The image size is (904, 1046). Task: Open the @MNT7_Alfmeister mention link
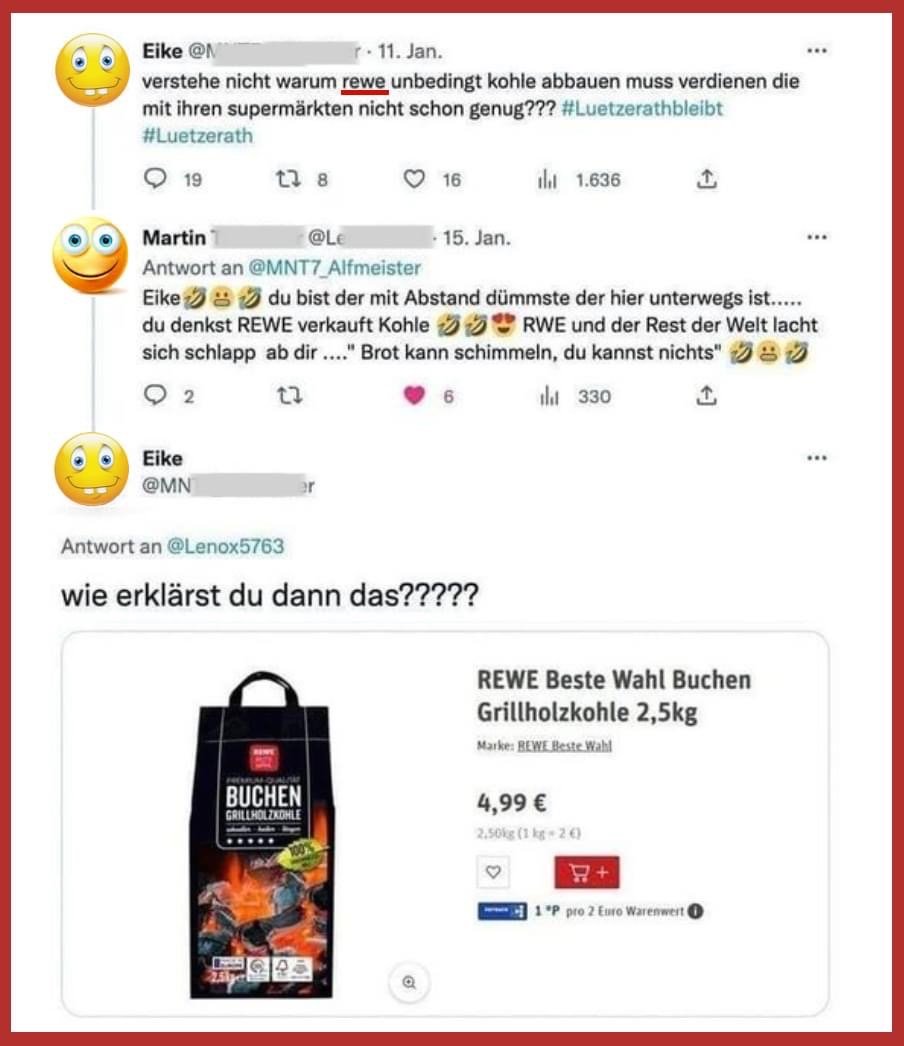pyautogui.click(x=334, y=268)
